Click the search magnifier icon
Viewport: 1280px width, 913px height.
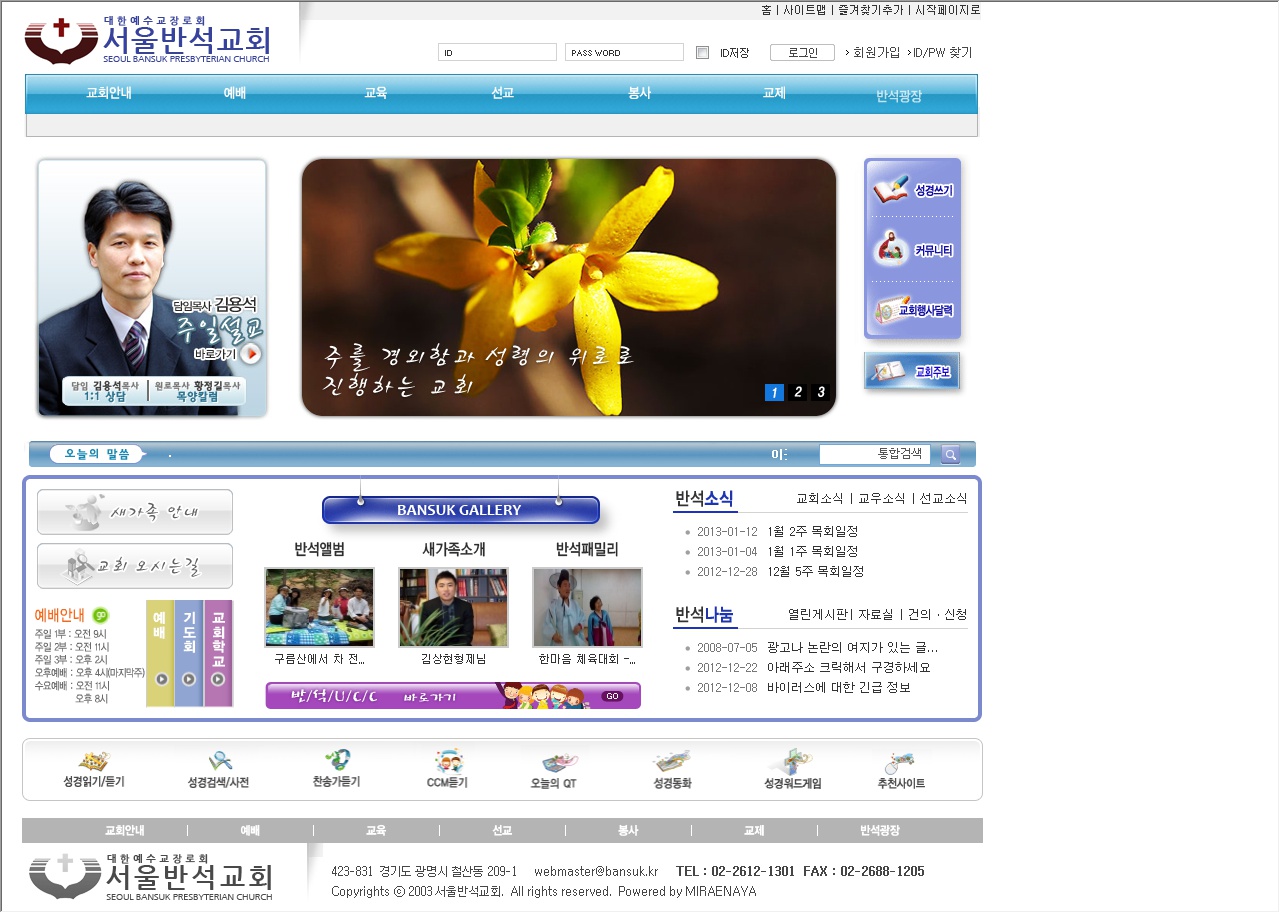(950, 455)
